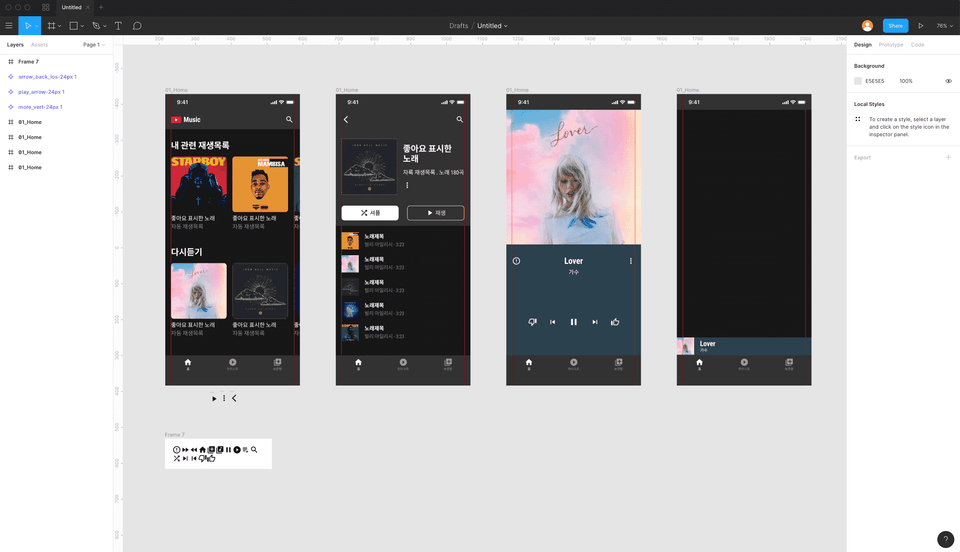Select the Starboy album cover thumbnail
This screenshot has width=960, height=552.
point(198,184)
